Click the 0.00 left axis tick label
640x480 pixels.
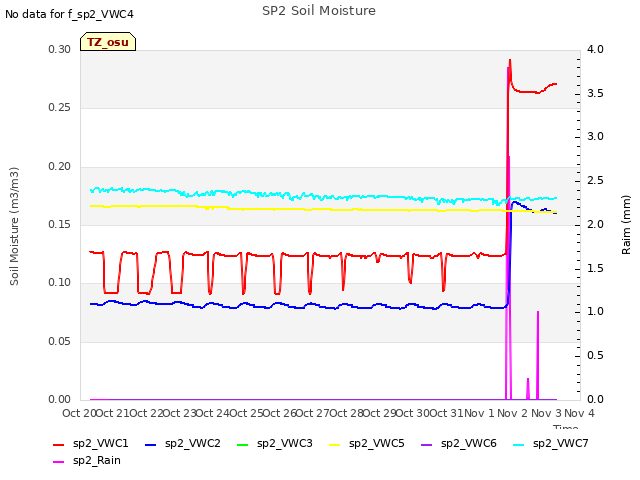coord(60,400)
